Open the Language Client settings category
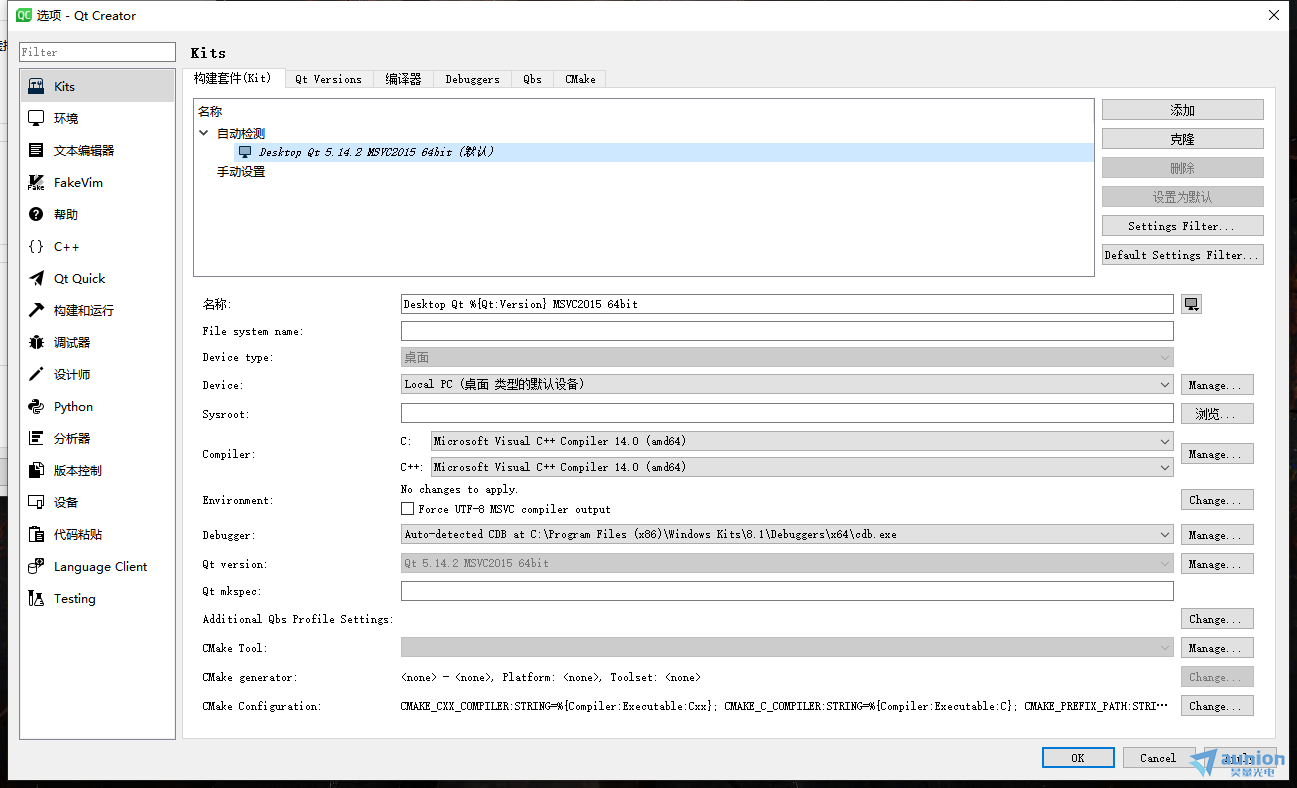Image resolution: width=1297 pixels, height=788 pixels. click(97, 566)
